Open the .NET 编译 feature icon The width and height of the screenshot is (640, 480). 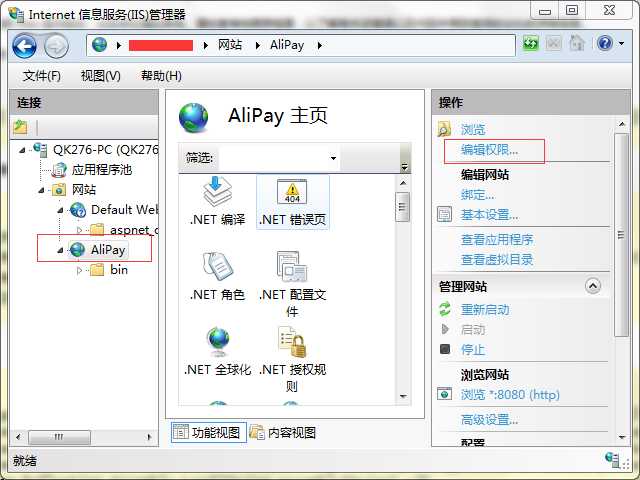(x=217, y=191)
